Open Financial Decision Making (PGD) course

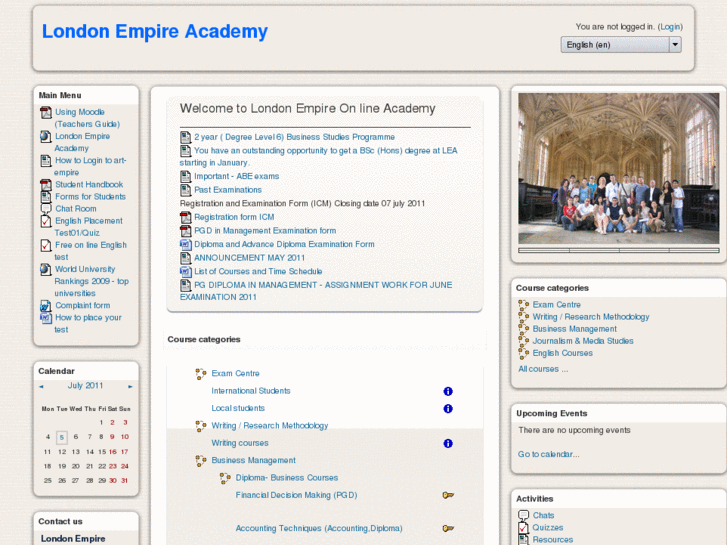(296, 495)
